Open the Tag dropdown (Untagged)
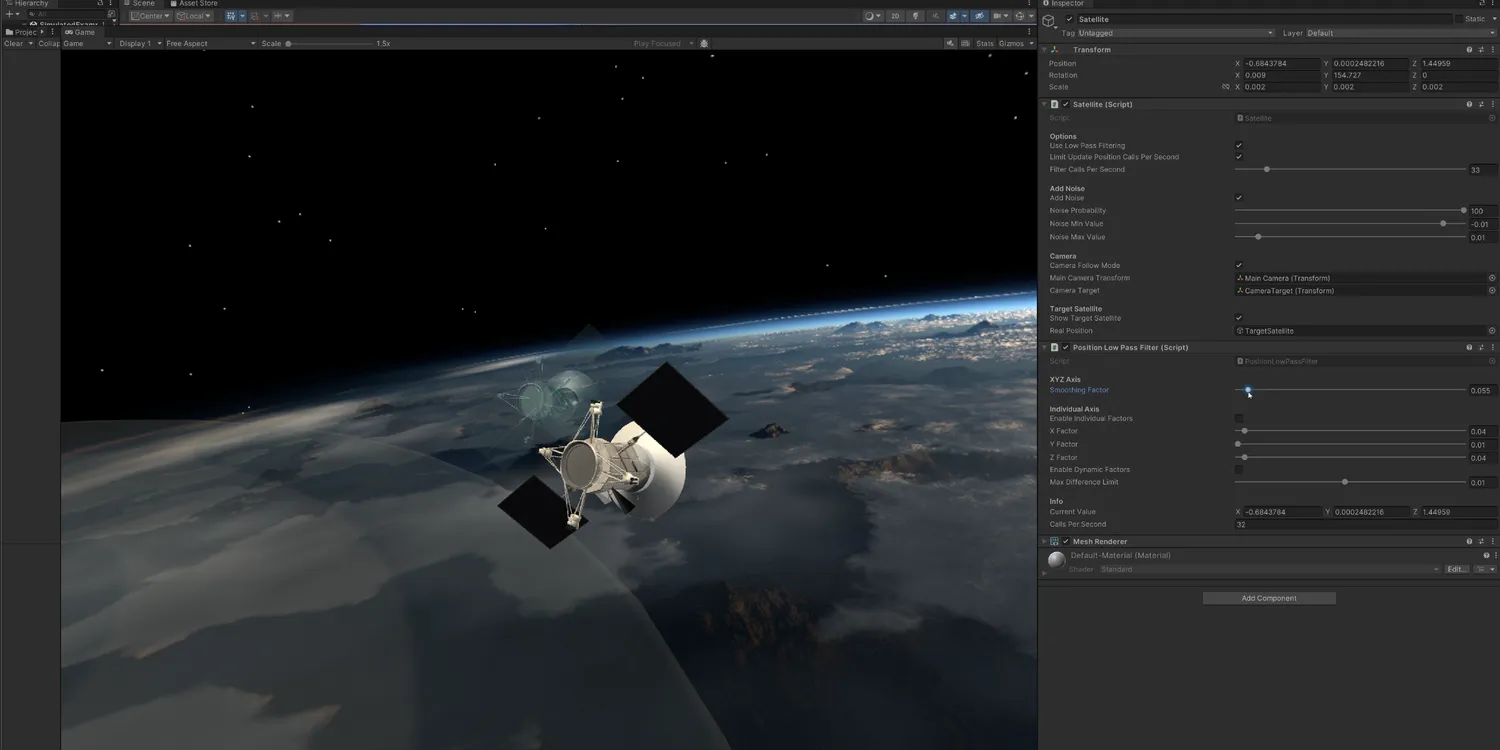Image resolution: width=1500 pixels, height=750 pixels. click(x=1175, y=33)
